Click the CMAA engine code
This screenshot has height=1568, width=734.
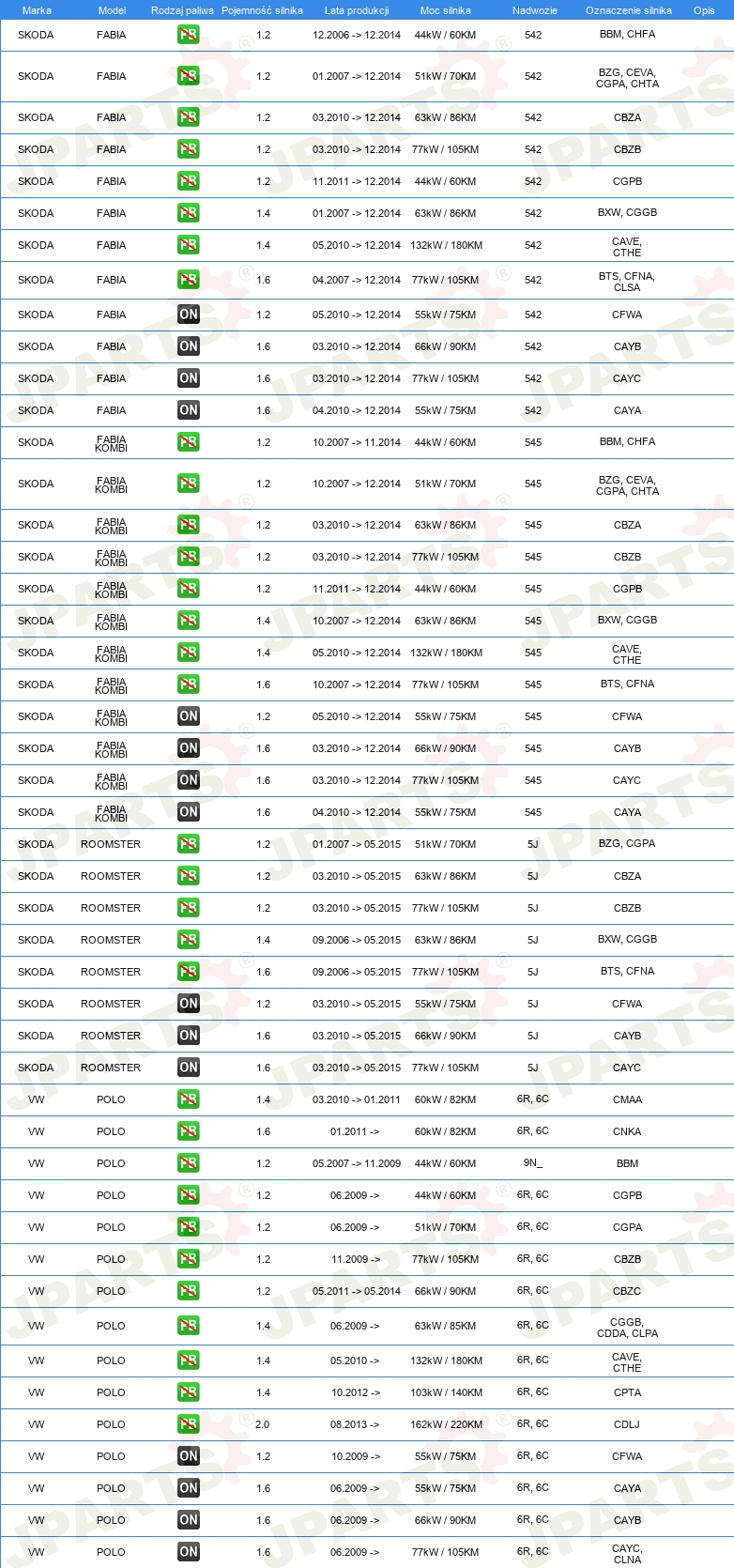627,1099
